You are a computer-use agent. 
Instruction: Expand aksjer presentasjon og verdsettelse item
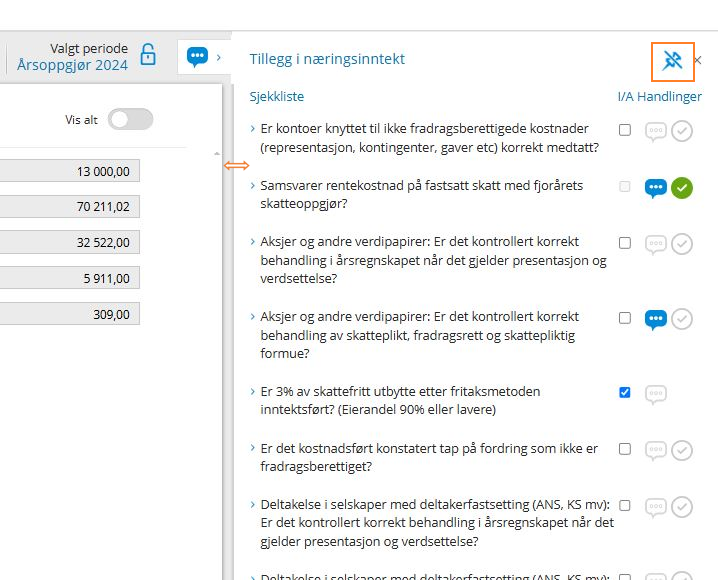point(253,241)
